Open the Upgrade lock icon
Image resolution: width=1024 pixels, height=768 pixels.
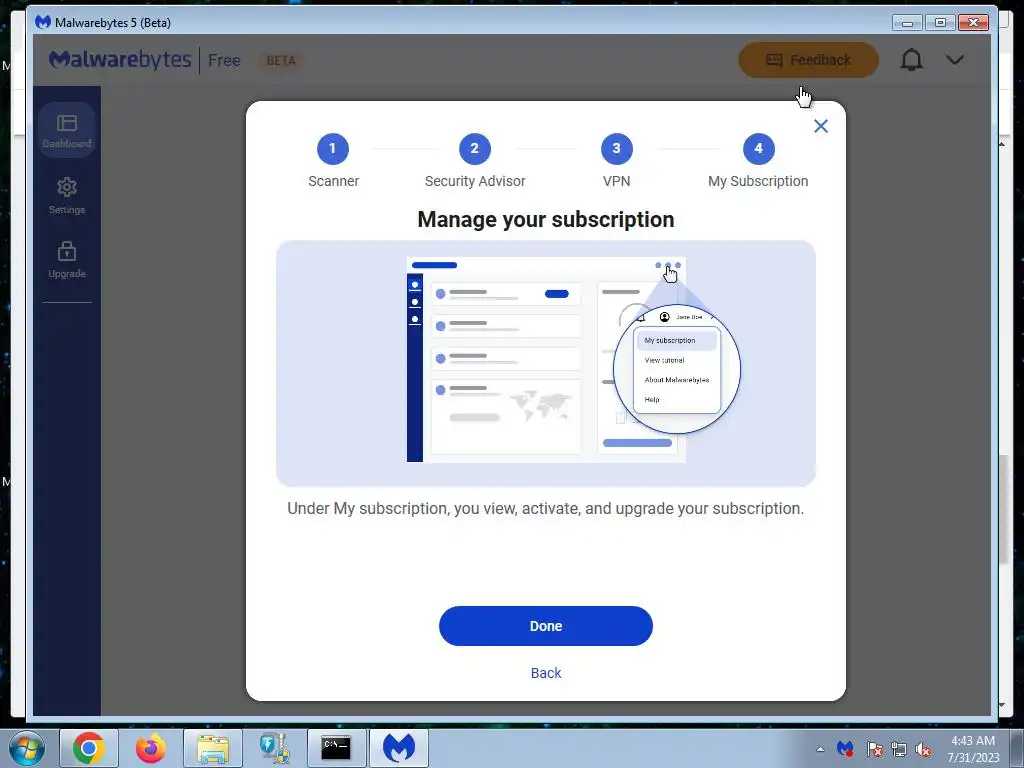coord(67,259)
